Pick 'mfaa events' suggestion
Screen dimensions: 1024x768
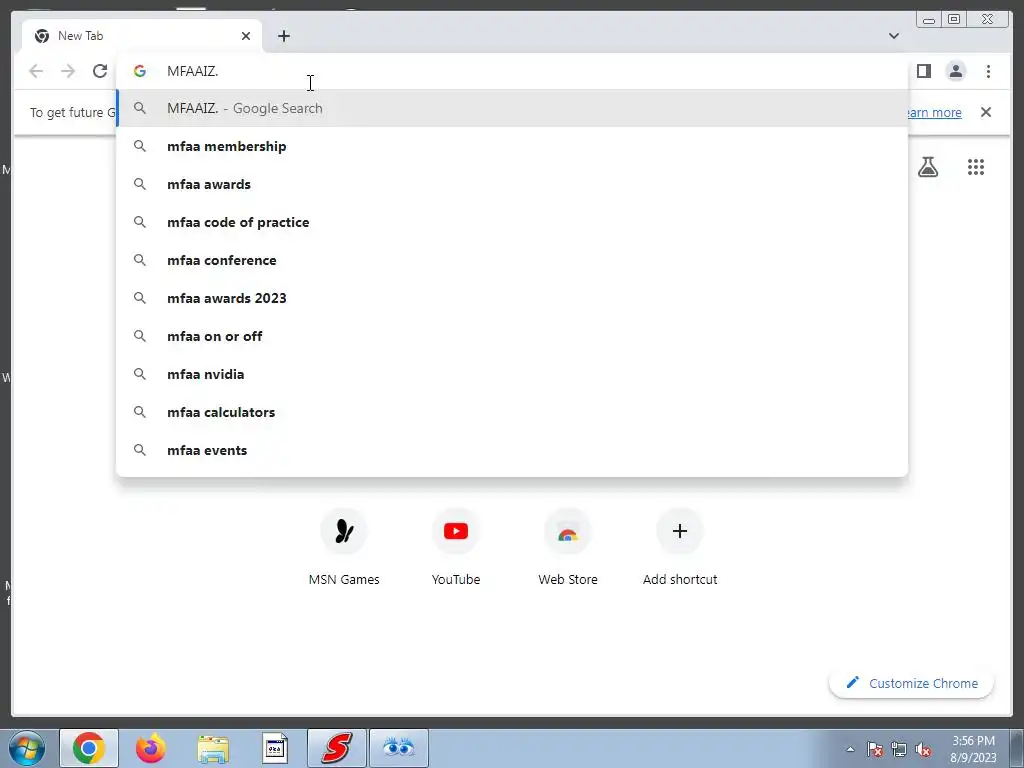[512, 450]
